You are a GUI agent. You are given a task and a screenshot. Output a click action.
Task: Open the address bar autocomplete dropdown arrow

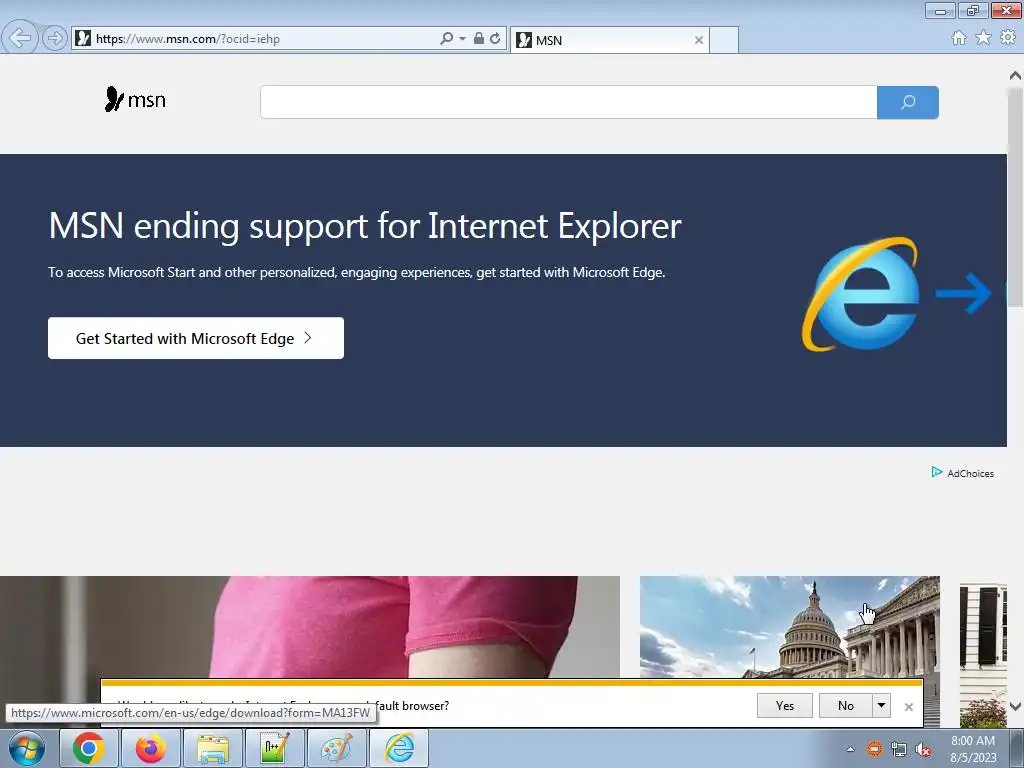(462, 39)
